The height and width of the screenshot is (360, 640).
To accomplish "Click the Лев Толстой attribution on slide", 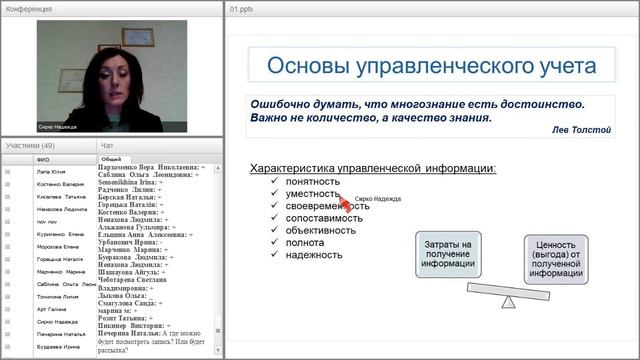I will point(581,130).
